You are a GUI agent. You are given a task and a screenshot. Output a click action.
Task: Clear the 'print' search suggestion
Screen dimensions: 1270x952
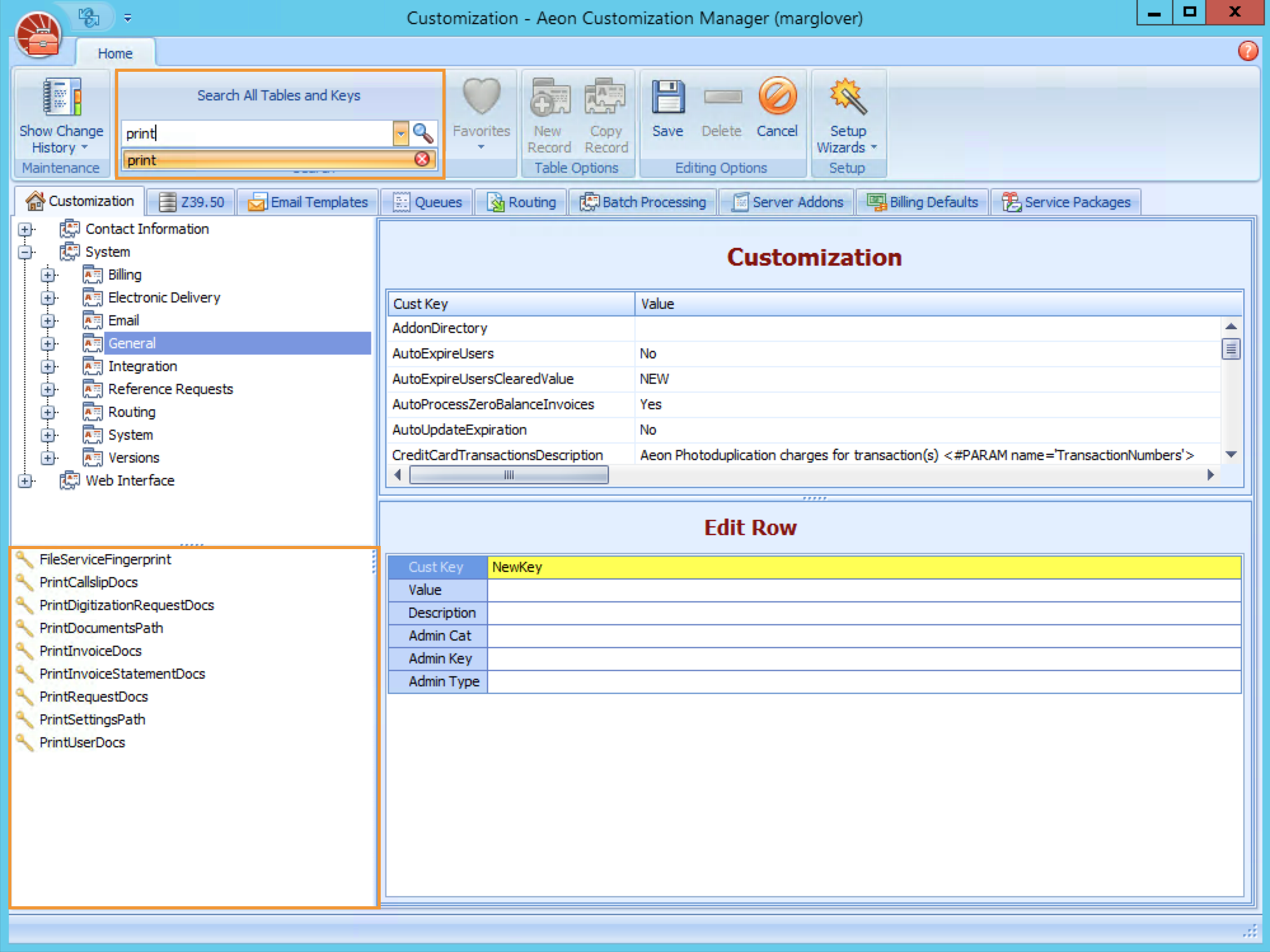pyautogui.click(x=421, y=160)
